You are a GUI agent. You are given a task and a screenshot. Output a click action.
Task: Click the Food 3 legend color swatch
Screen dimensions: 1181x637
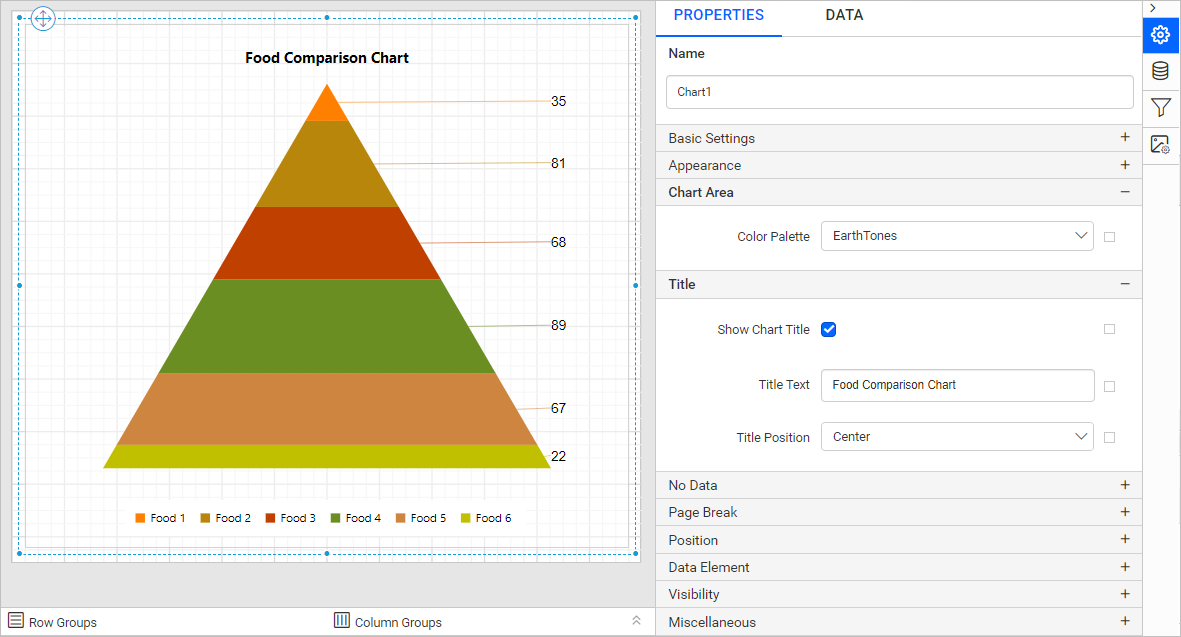point(270,518)
